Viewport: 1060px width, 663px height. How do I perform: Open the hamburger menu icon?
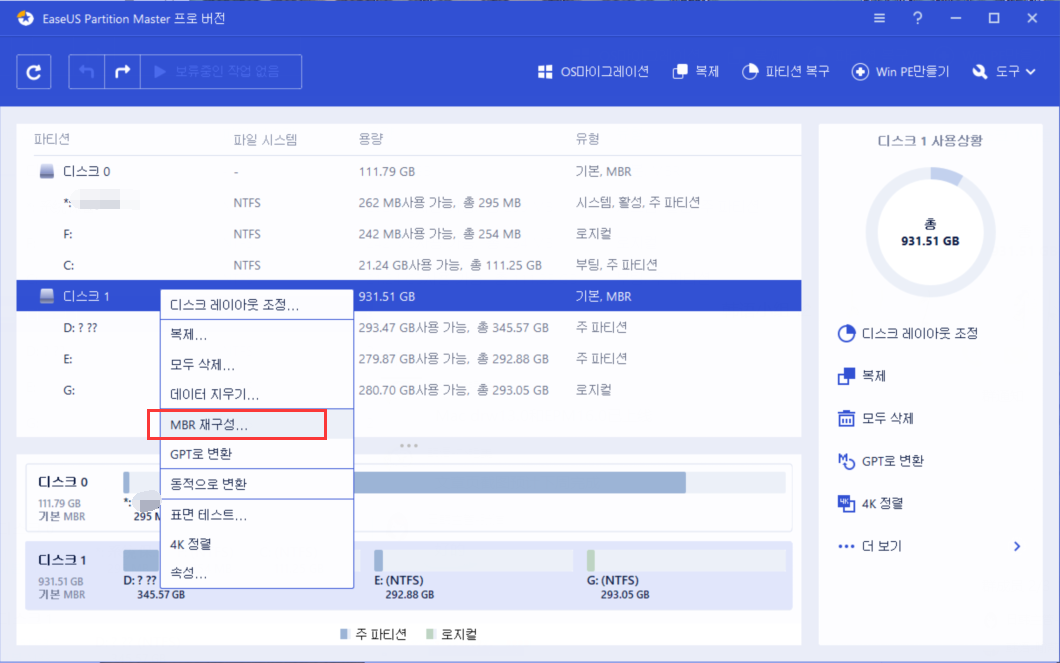coord(878,17)
